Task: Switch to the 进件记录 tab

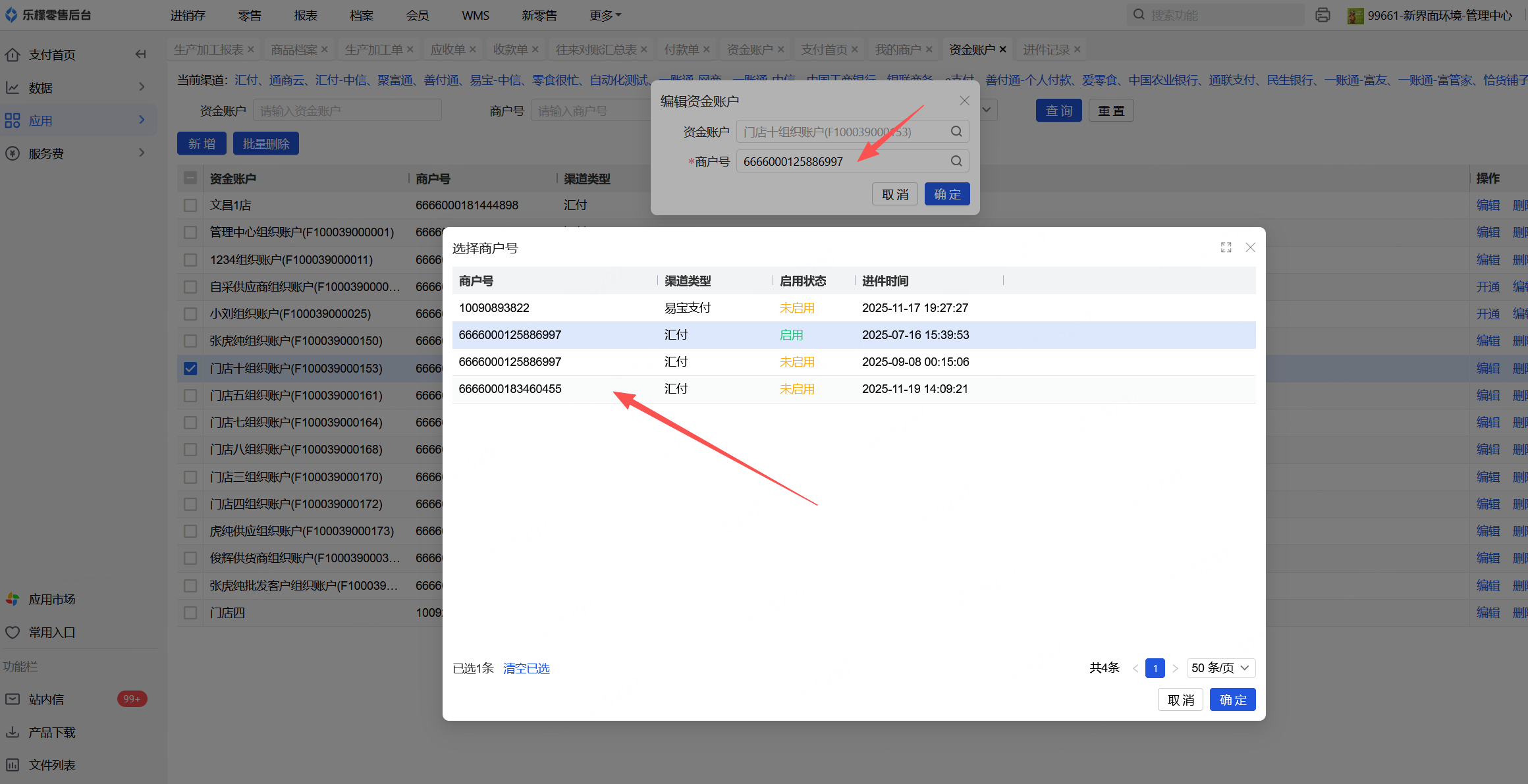Action: 1046,49
